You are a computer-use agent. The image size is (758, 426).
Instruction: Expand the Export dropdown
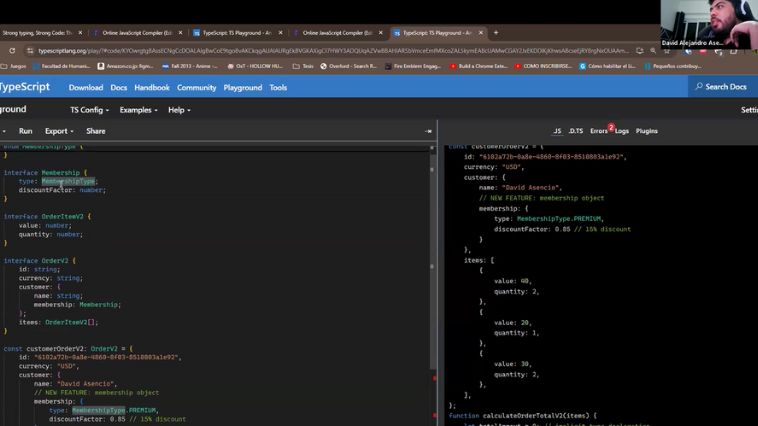[x=59, y=131]
